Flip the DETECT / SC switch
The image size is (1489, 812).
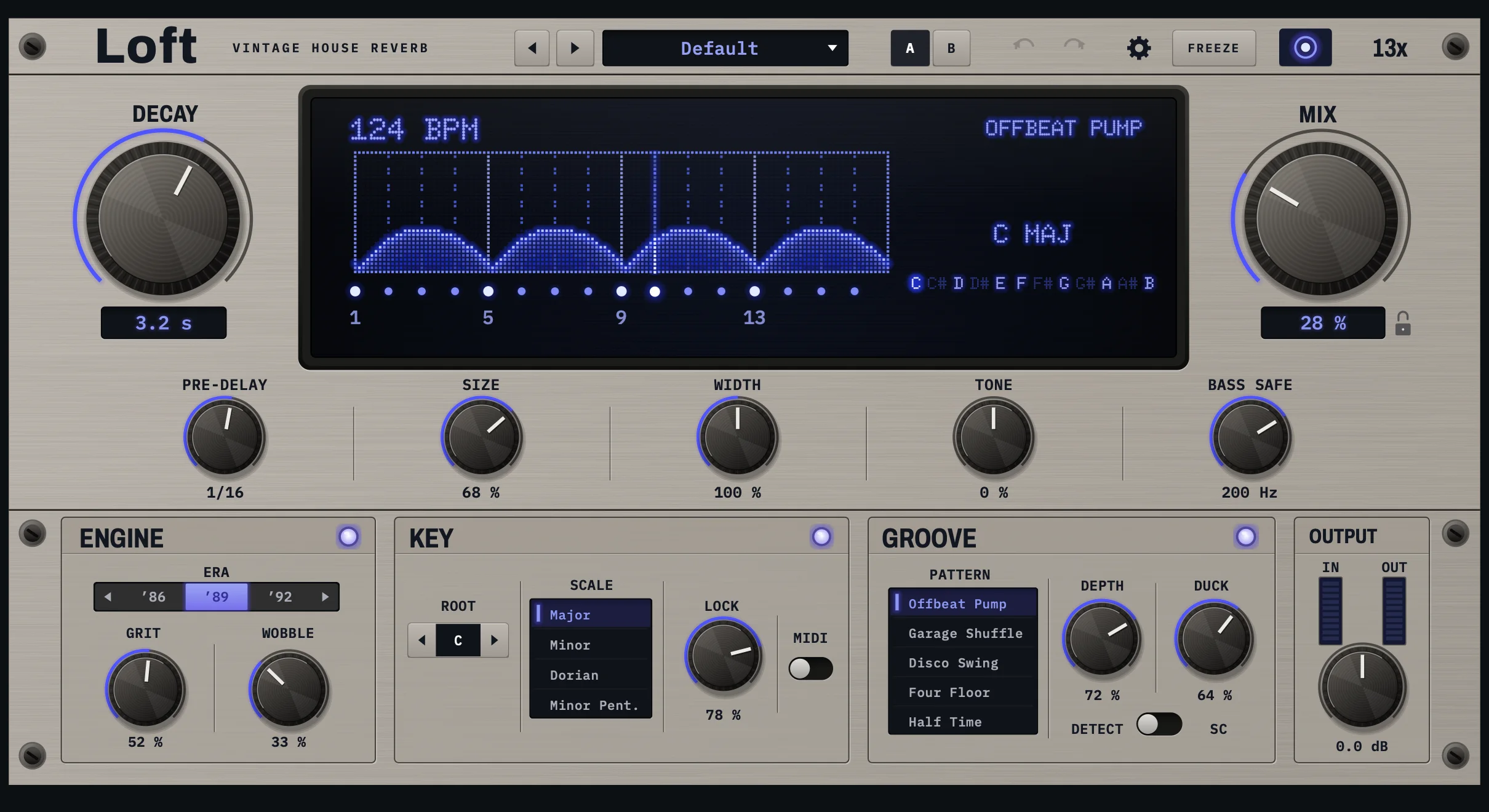tap(1159, 724)
